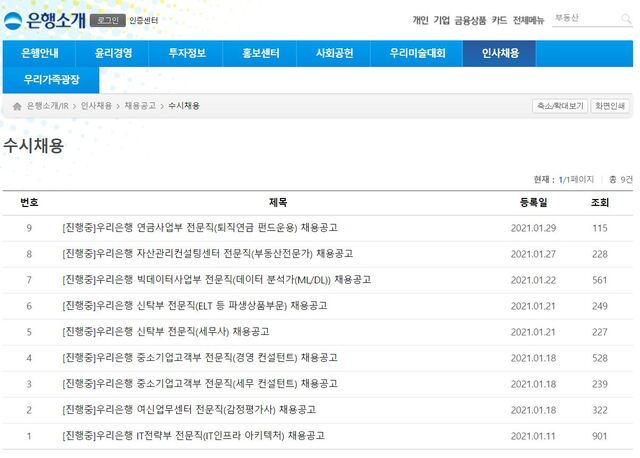This screenshot has height=458, width=640.
Task: Select 개인 in top menu
Action: tap(420, 20)
